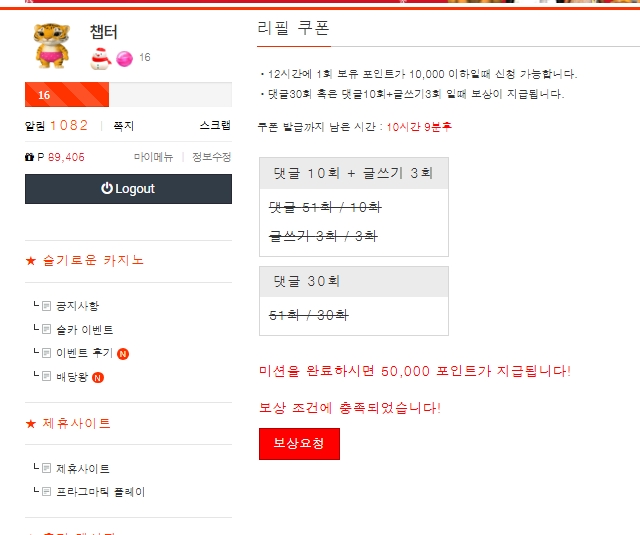Open the 쪽지 messages link
Screen dimensions: 640x535
[124, 126]
